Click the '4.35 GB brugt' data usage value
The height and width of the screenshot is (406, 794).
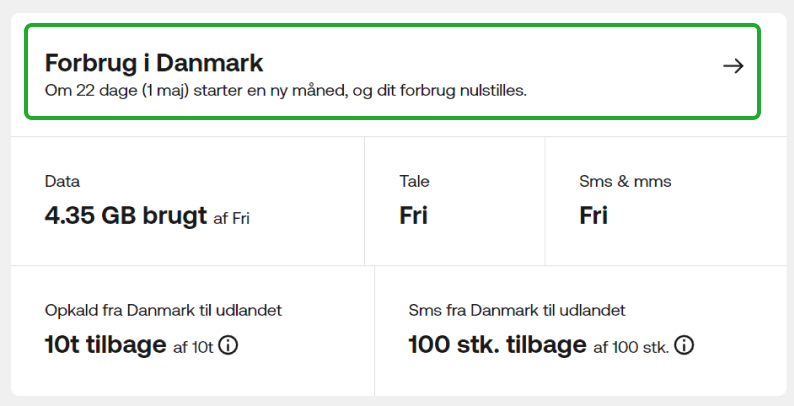[x=126, y=215]
